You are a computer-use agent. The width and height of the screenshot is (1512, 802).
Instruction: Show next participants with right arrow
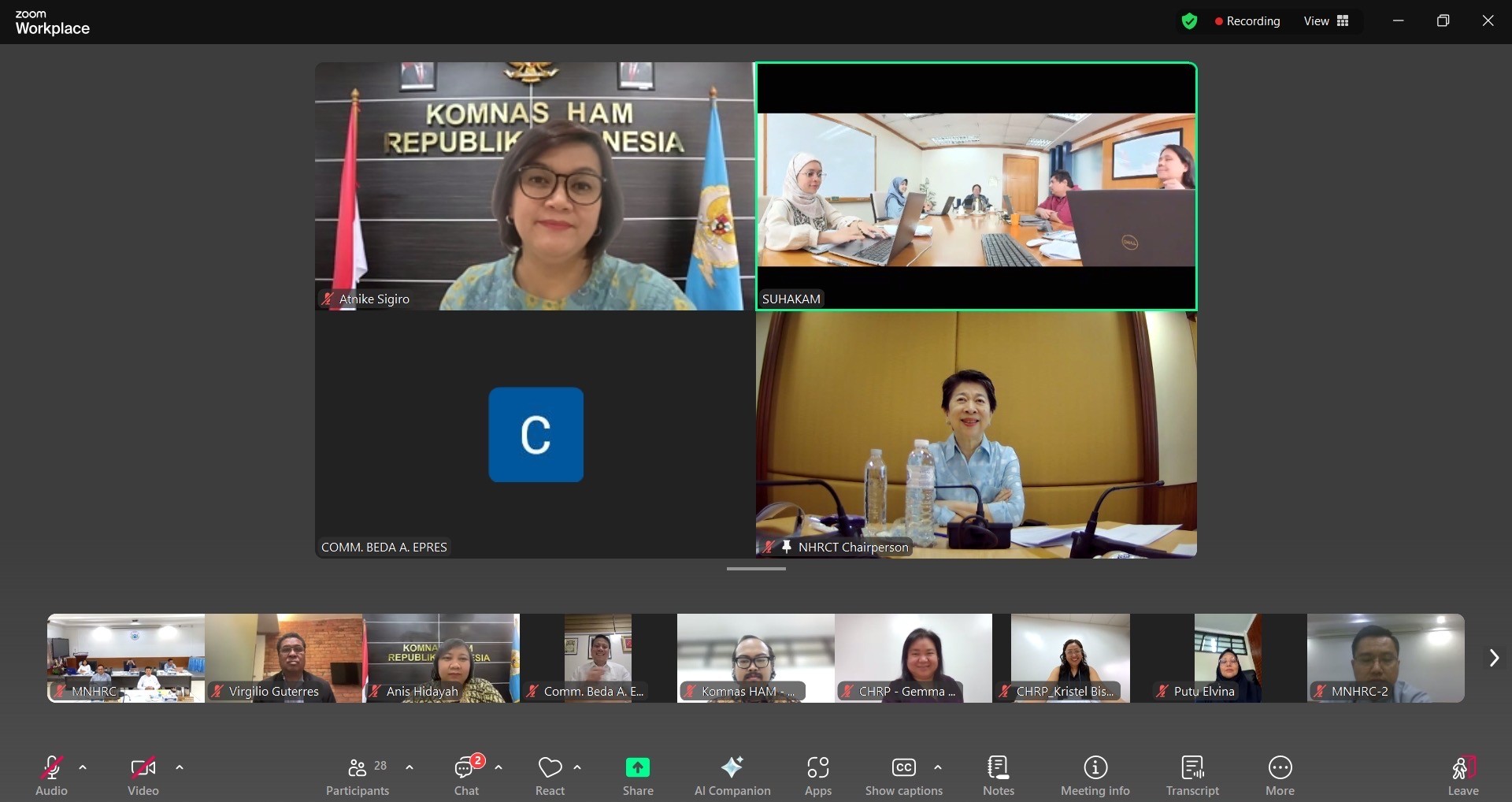pyautogui.click(x=1493, y=658)
